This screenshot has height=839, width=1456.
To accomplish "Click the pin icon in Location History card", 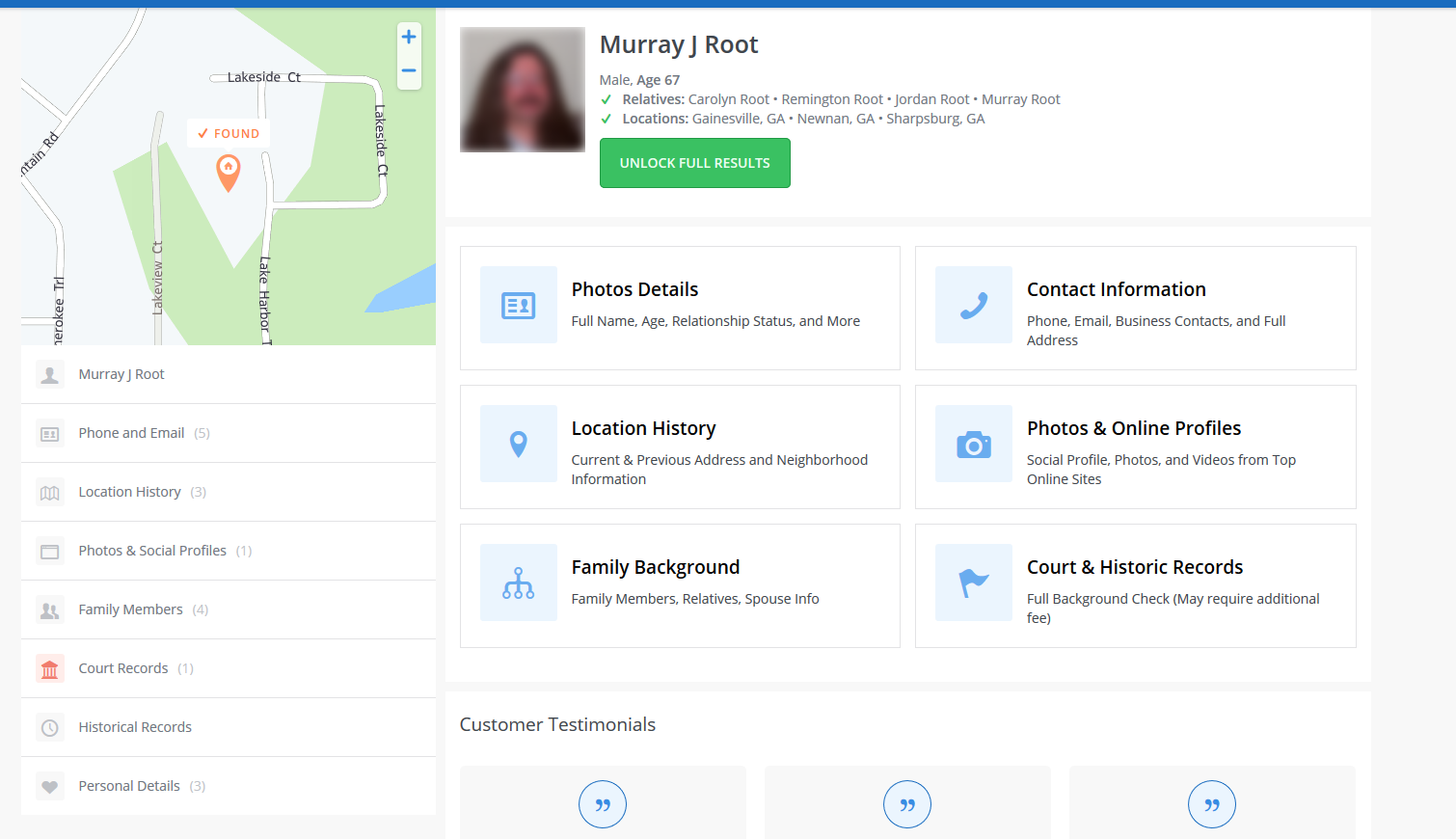I will 519,444.
